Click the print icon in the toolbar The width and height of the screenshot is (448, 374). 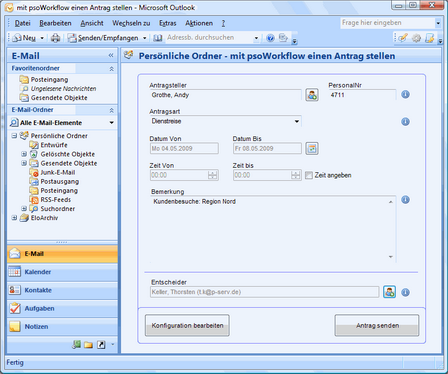pos(55,38)
